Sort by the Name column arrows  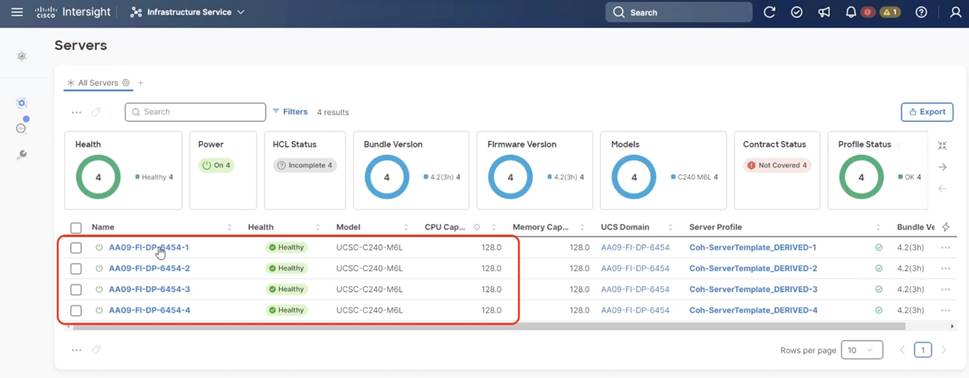tap(229, 227)
